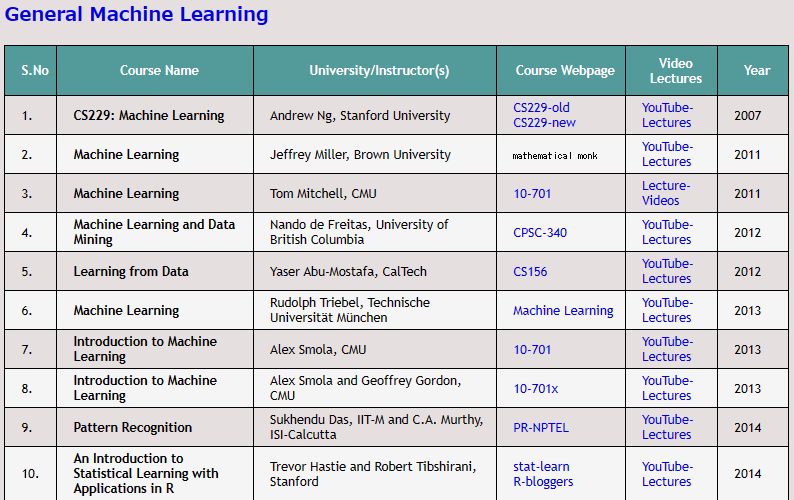Click the mathematical monk webpage text

[554, 156]
